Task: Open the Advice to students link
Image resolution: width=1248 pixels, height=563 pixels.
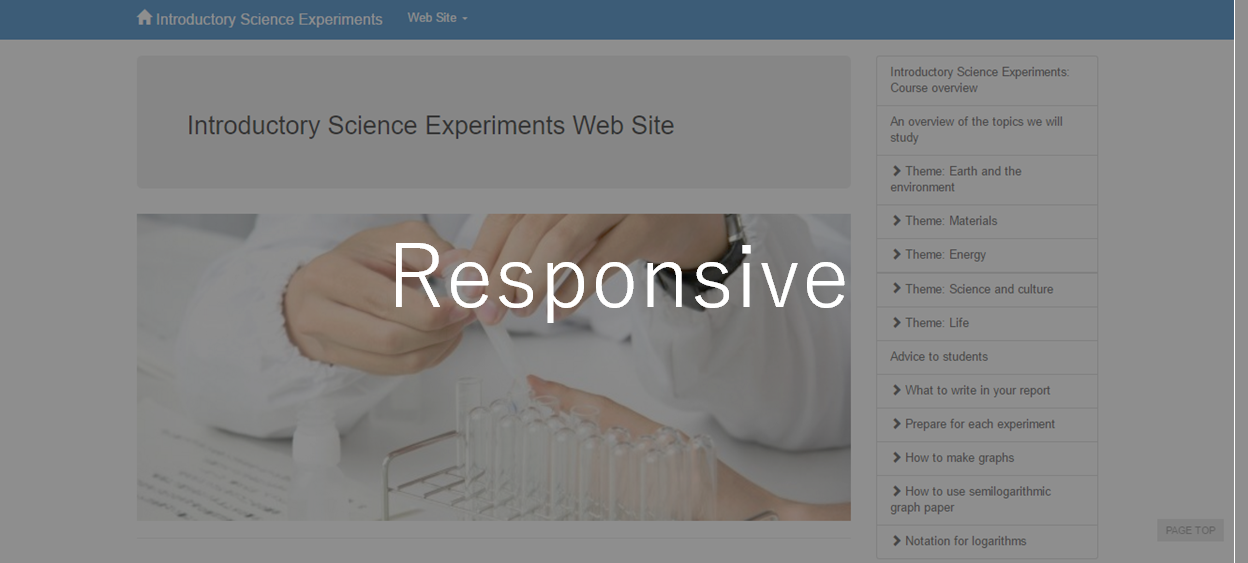Action: click(x=987, y=357)
